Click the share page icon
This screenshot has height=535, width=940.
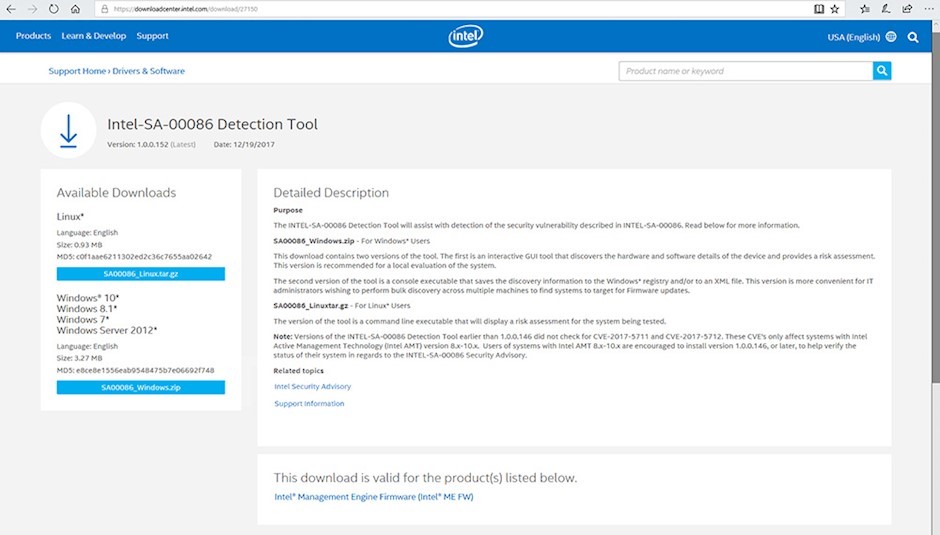pos(907,9)
